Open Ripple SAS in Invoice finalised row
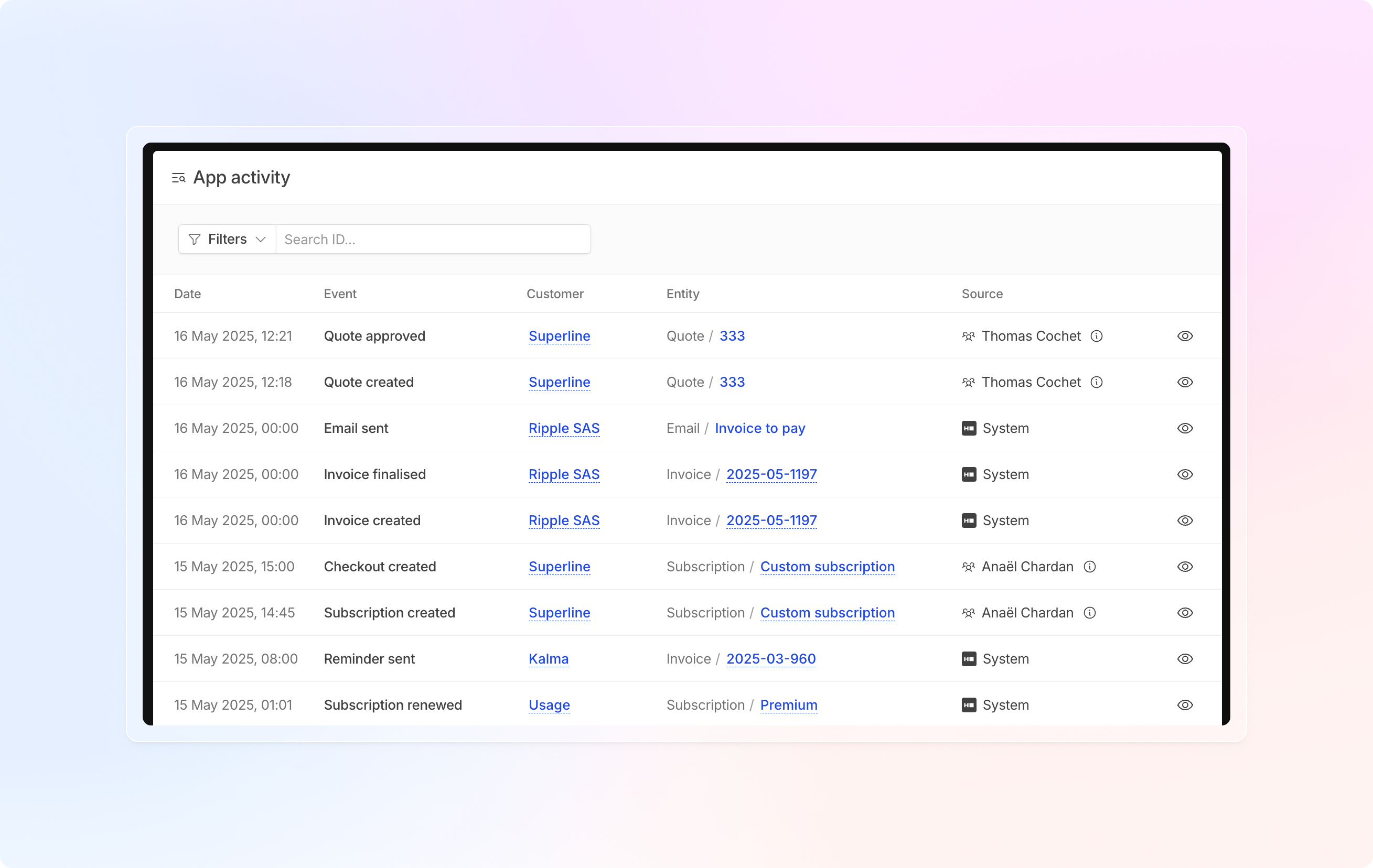1373x868 pixels. [x=564, y=475]
